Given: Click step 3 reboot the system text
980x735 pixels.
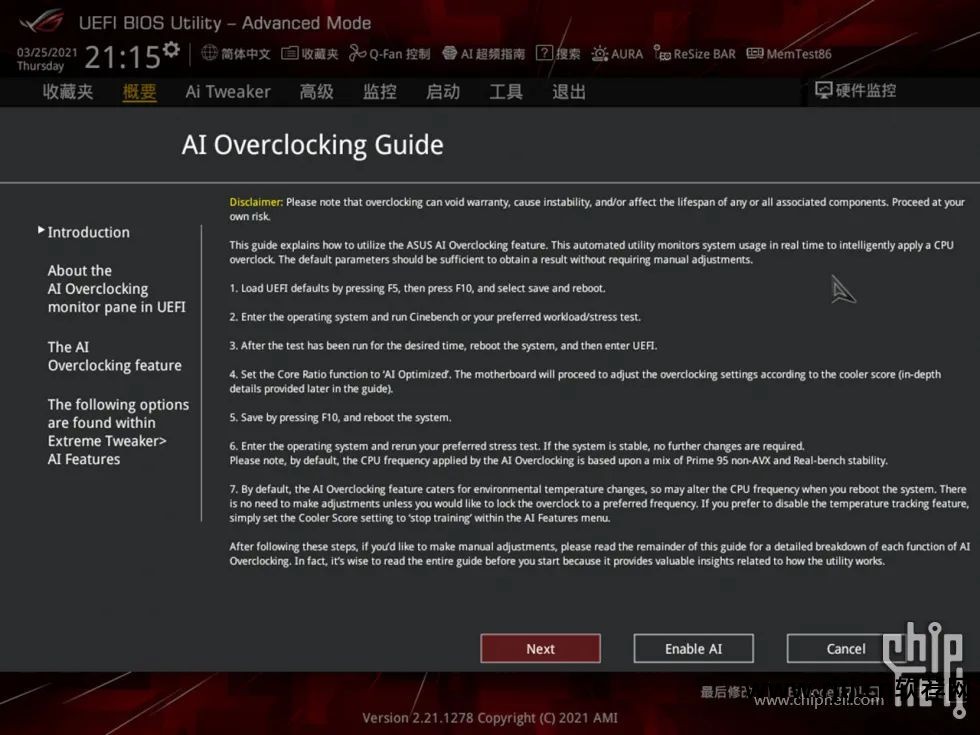Looking at the screenshot, I should point(443,346).
